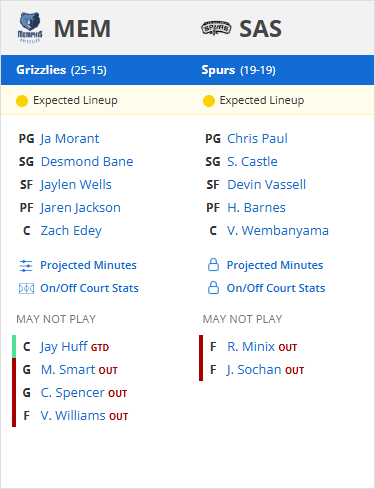This screenshot has width=375, height=489.
Task: Select Zach Edey at center
Action: coord(71,231)
